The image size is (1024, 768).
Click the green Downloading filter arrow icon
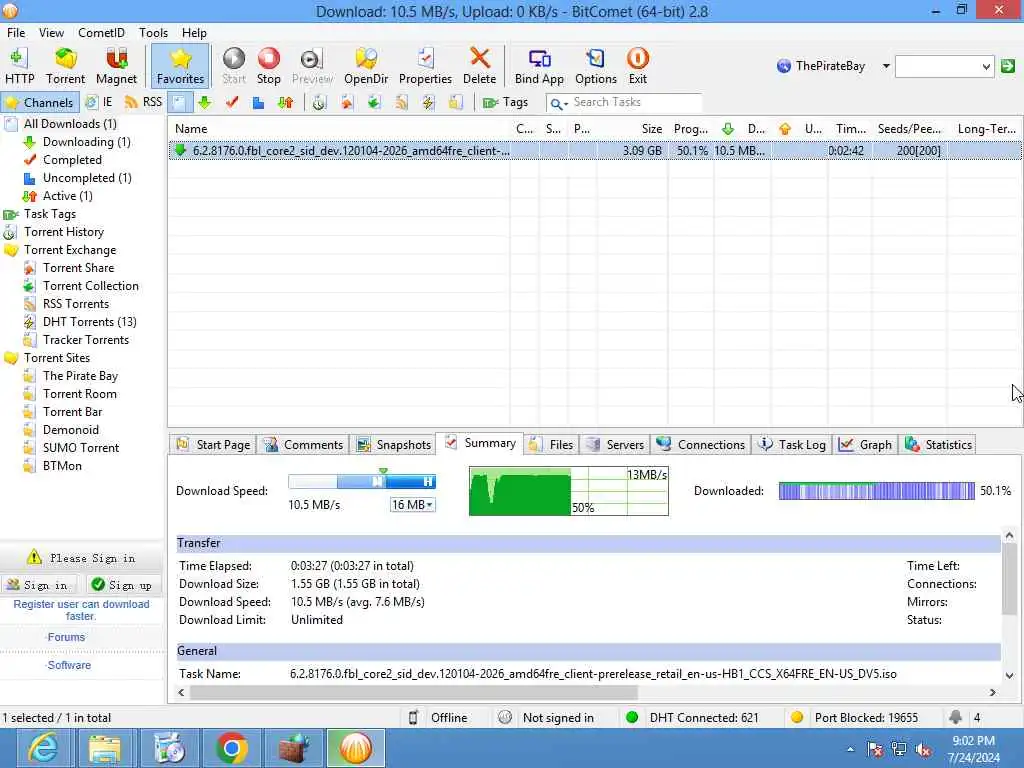[x=204, y=103]
